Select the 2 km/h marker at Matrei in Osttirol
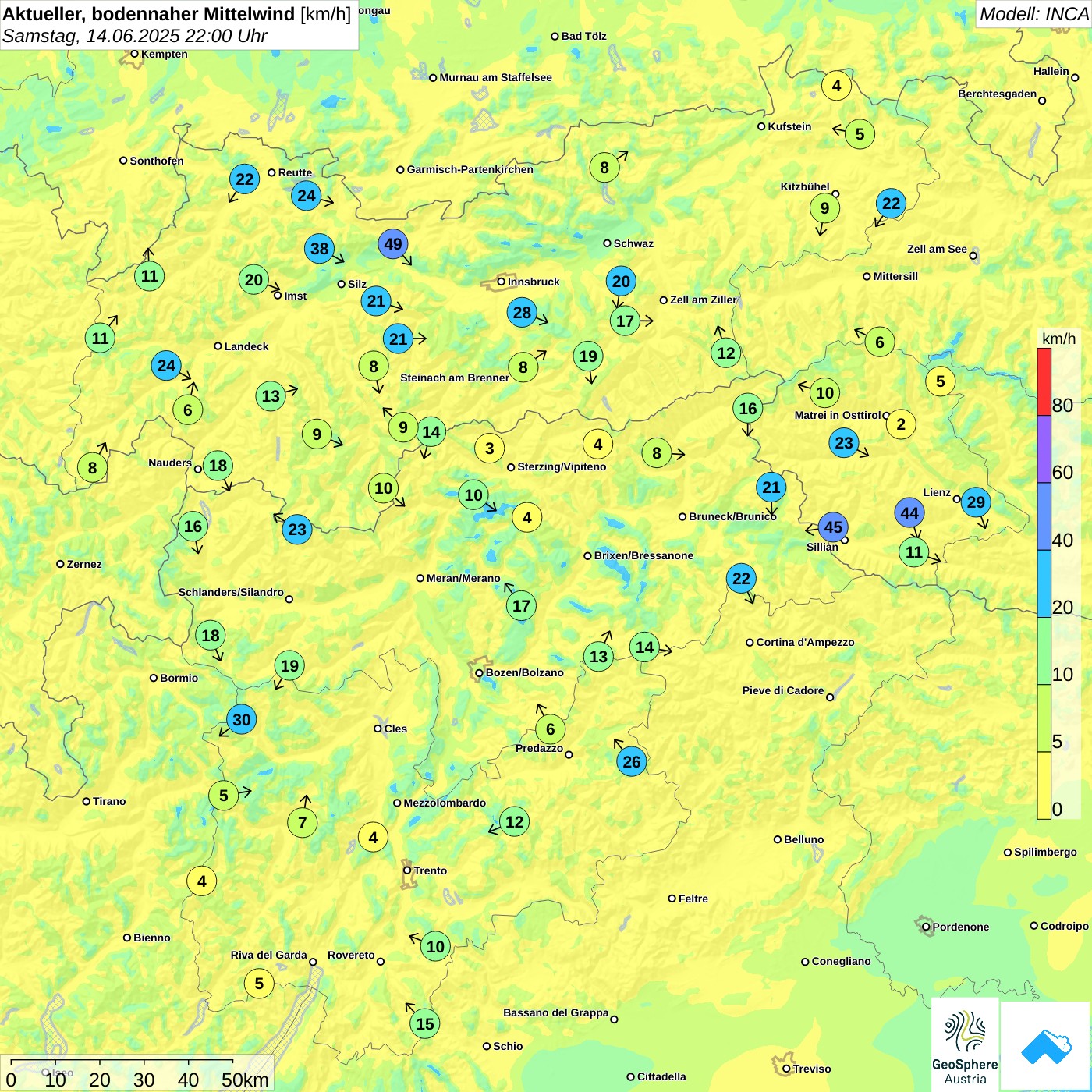The height and width of the screenshot is (1092, 1092). click(901, 424)
